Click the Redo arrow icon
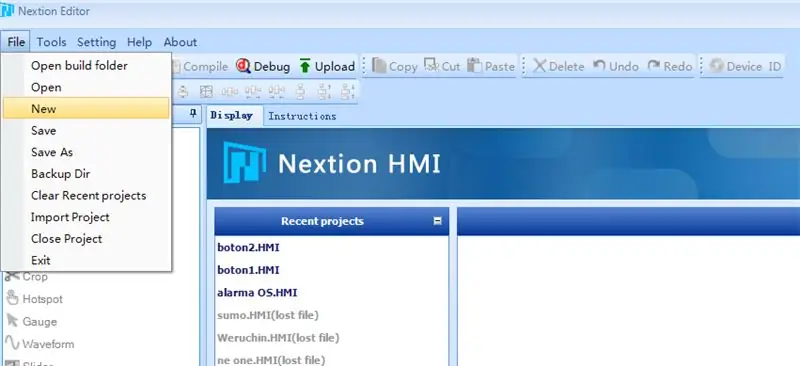The image size is (800, 366). click(654, 65)
